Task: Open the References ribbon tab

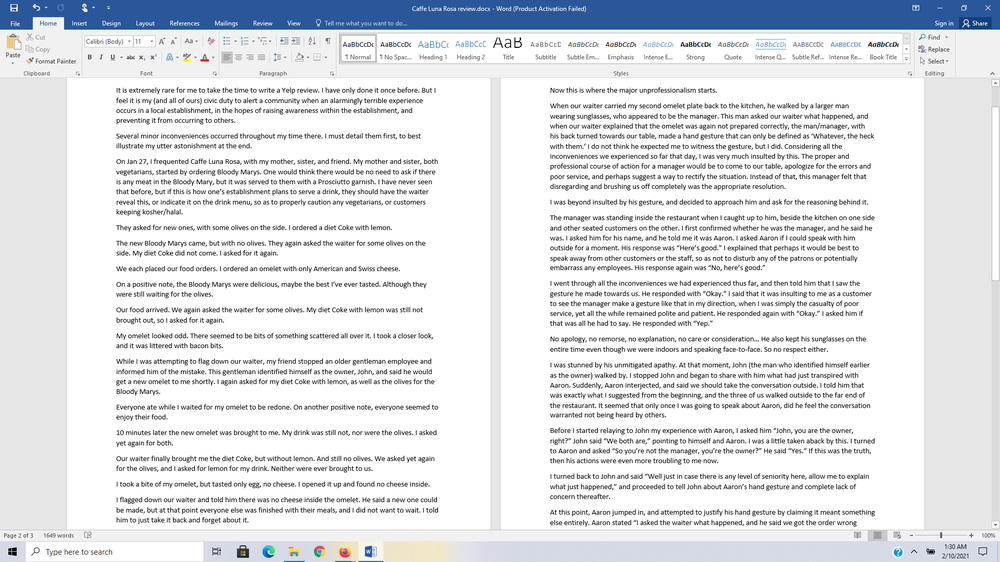Action: pyautogui.click(x=184, y=23)
